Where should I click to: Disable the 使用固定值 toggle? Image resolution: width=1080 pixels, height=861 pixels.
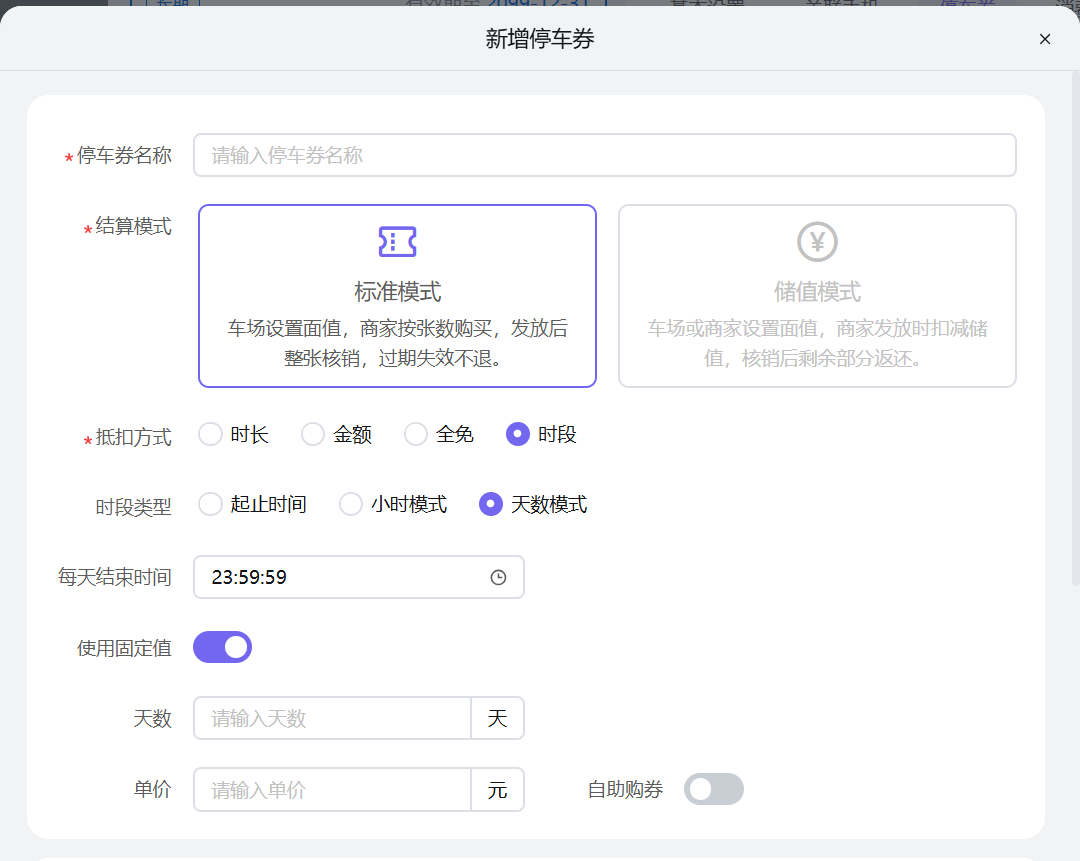coord(222,647)
